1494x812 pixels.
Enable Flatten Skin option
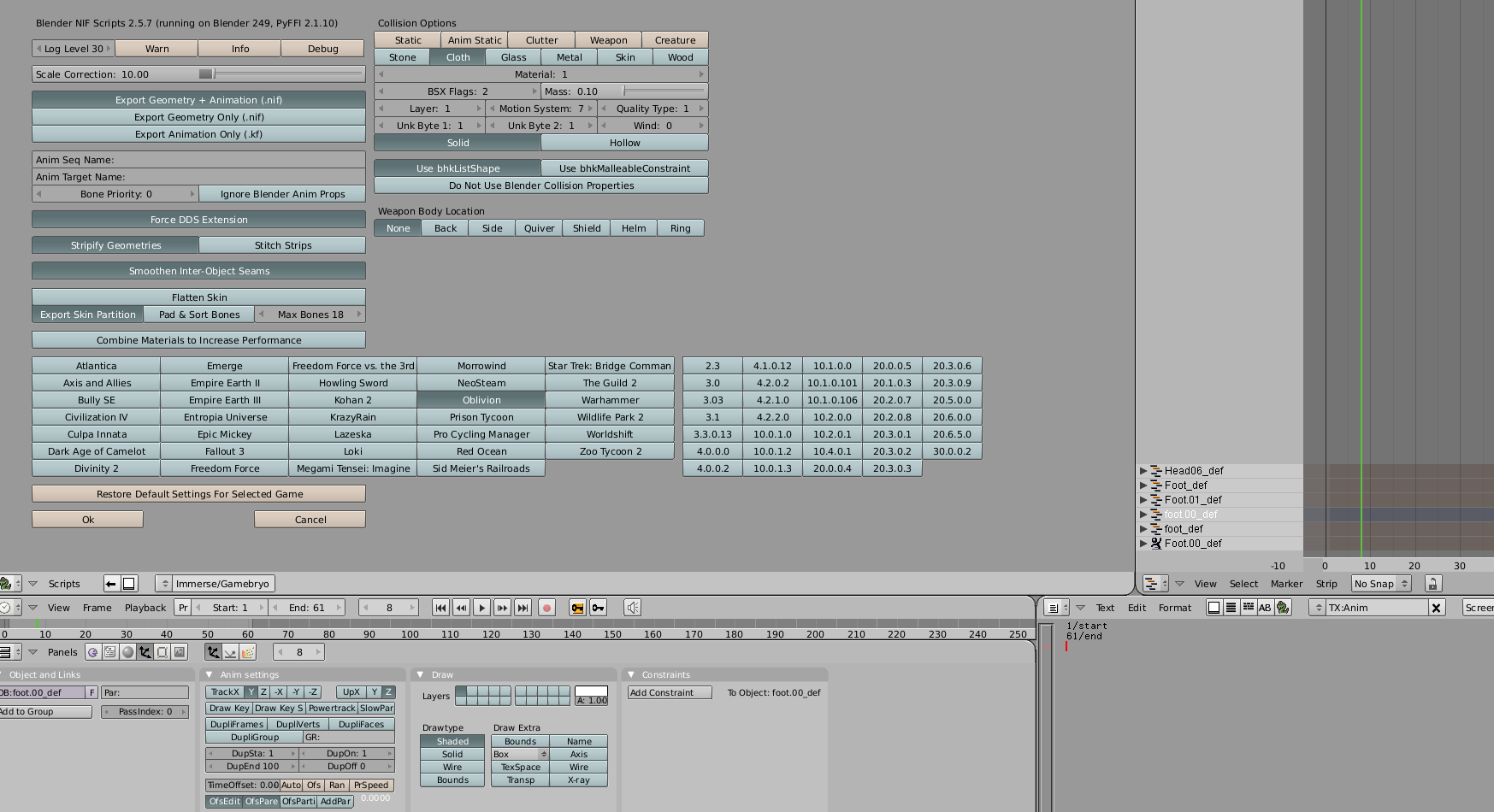(x=198, y=297)
